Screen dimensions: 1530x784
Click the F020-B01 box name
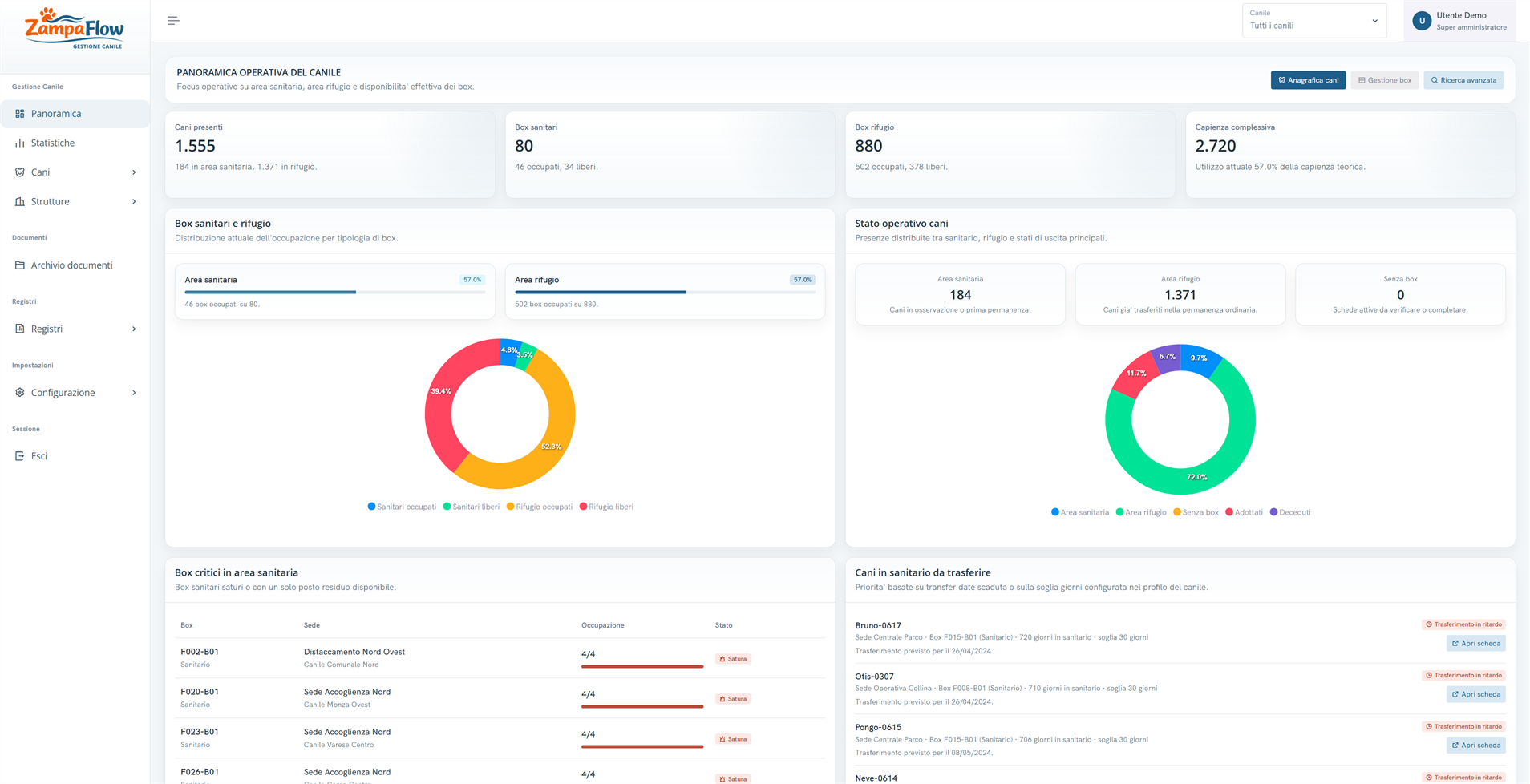pos(200,692)
